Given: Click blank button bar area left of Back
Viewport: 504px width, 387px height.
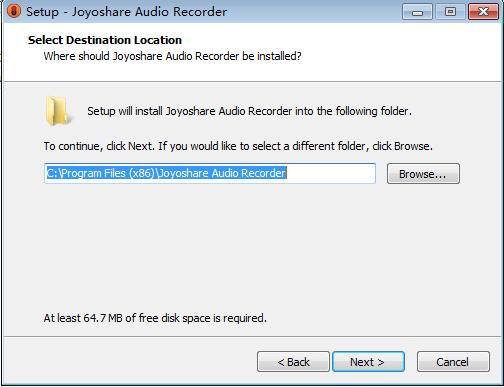Looking at the screenshot, I should 130,362.
